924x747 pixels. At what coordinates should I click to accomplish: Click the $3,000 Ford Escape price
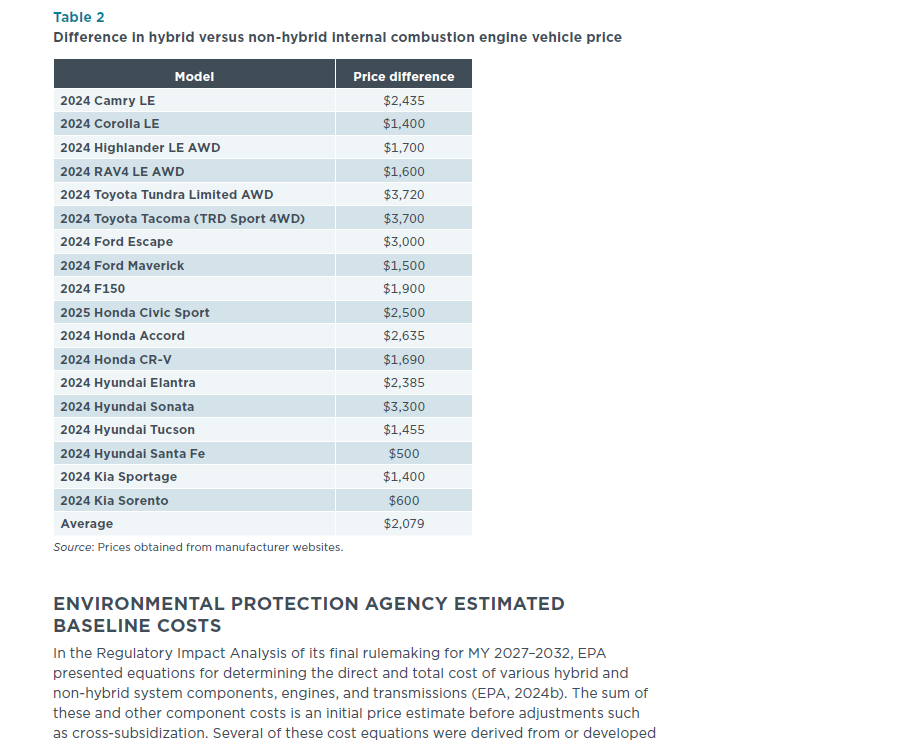[404, 242]
